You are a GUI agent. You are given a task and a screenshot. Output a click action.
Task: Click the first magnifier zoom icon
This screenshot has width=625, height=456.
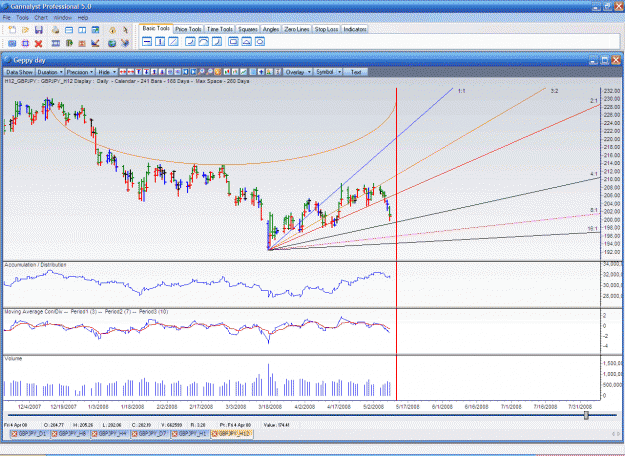201,72
